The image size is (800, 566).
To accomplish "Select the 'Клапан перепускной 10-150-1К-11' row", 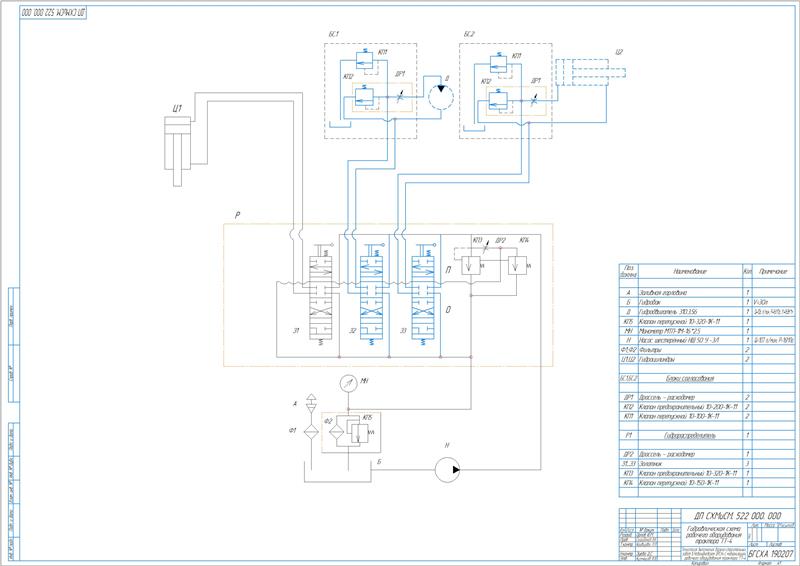I will pos(707,483).
